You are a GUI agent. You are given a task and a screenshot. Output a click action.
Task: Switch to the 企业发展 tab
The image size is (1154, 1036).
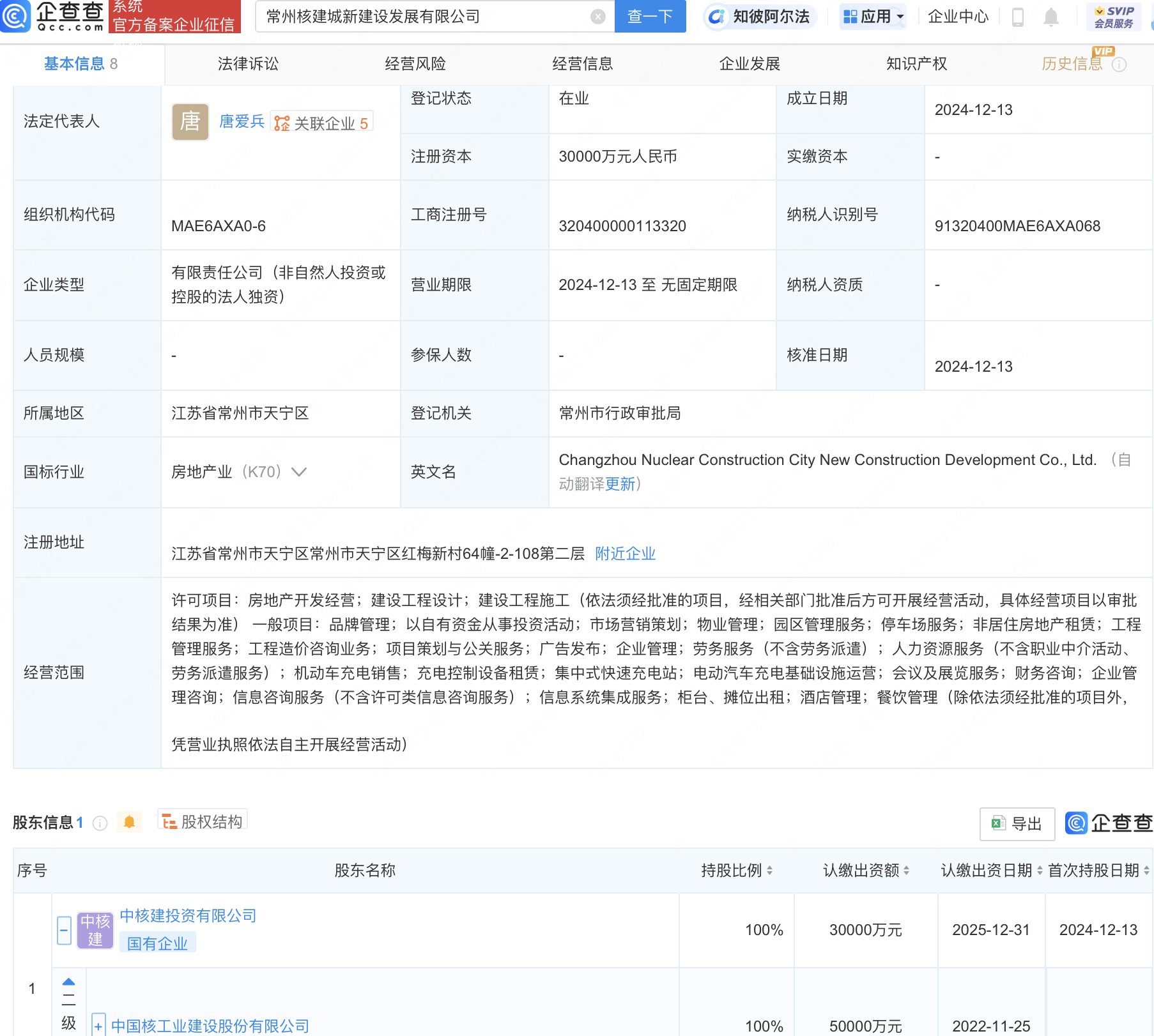coord(750,64)
